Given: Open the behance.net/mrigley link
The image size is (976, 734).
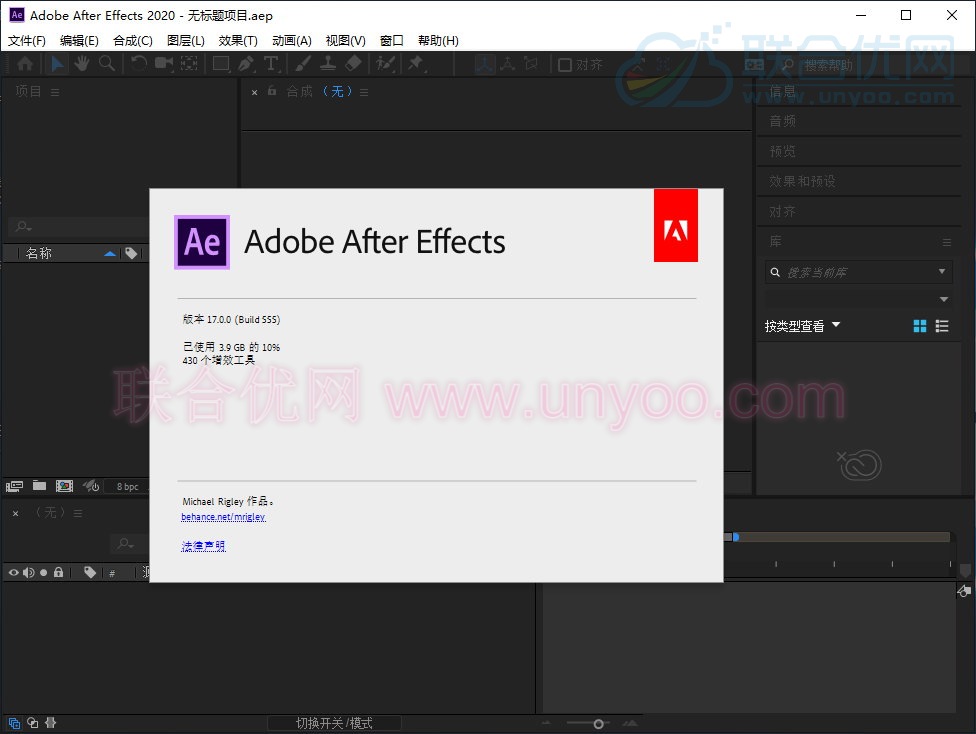Looking at the screenshot, I should tap(223, 517).
